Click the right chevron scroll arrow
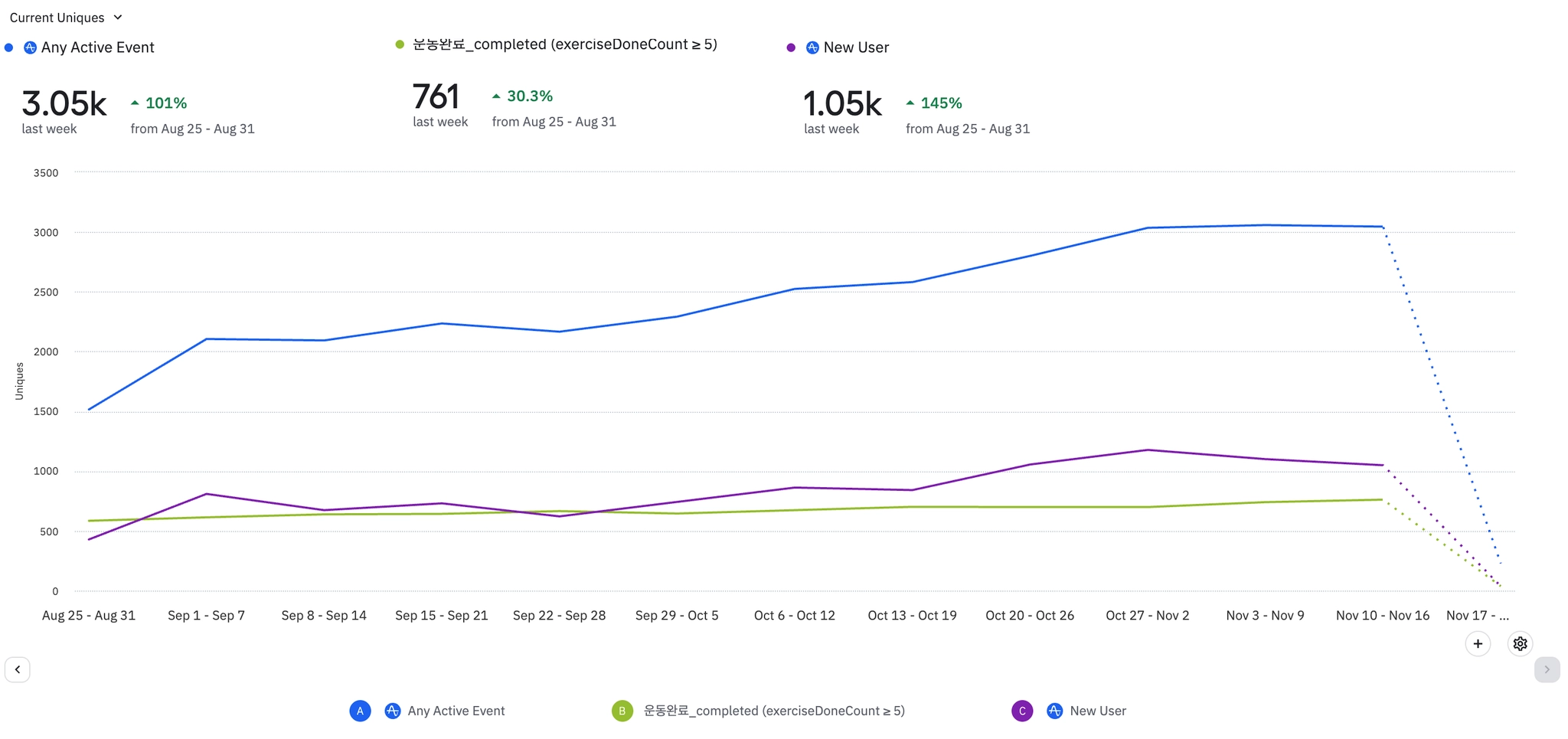Viewport: 1568px width, 739px height. [1547, 669]
